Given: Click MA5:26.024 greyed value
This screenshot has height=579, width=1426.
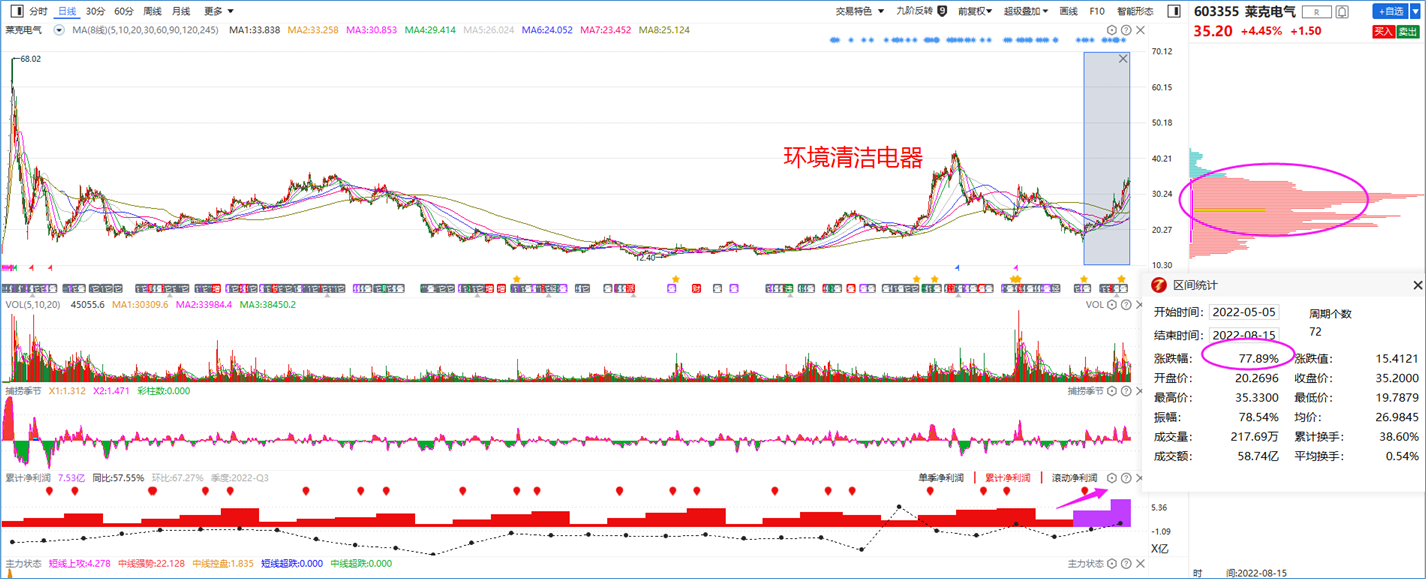Looking at the screenshot, I should (489, 30).
